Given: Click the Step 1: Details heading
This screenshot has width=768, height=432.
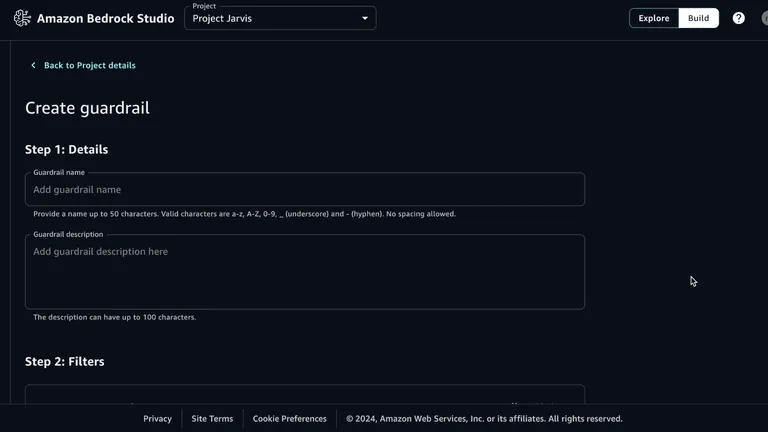Looking at the screenshot, I should 66,150.
